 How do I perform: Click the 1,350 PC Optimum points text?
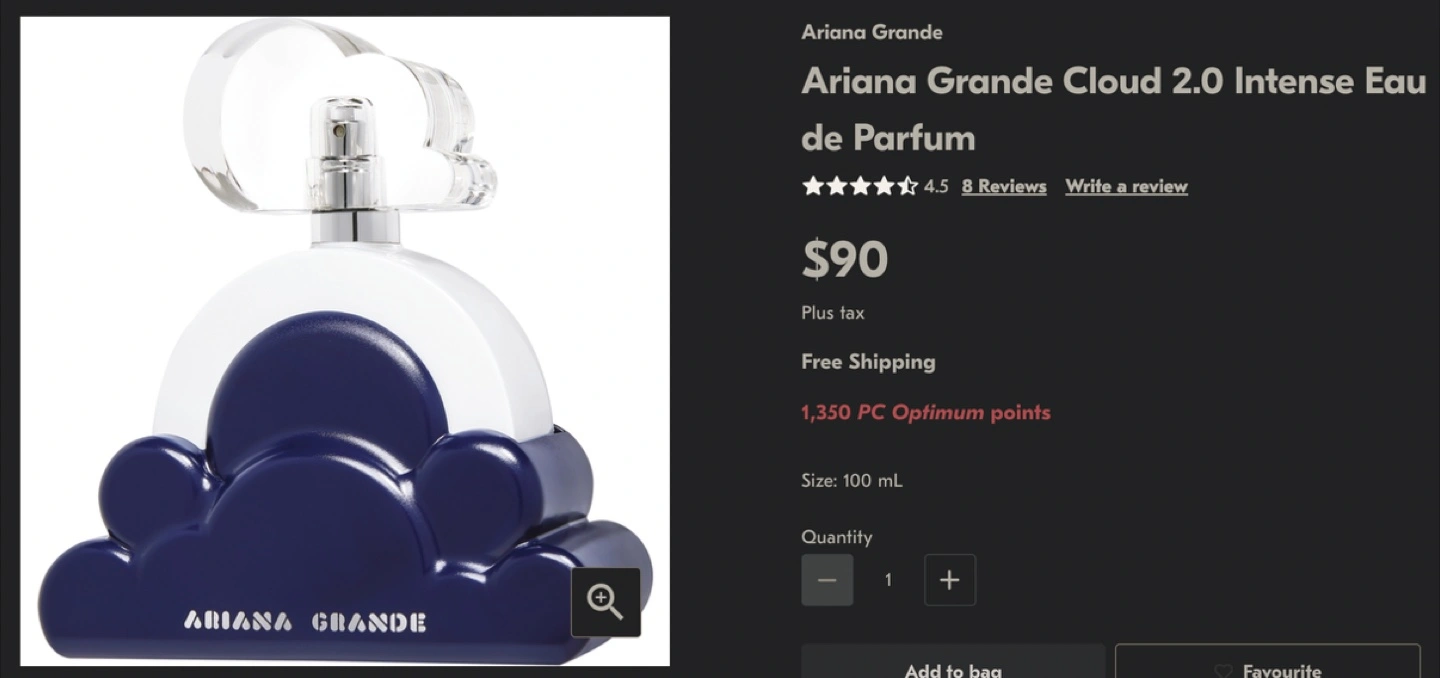[x=926, y=412]
